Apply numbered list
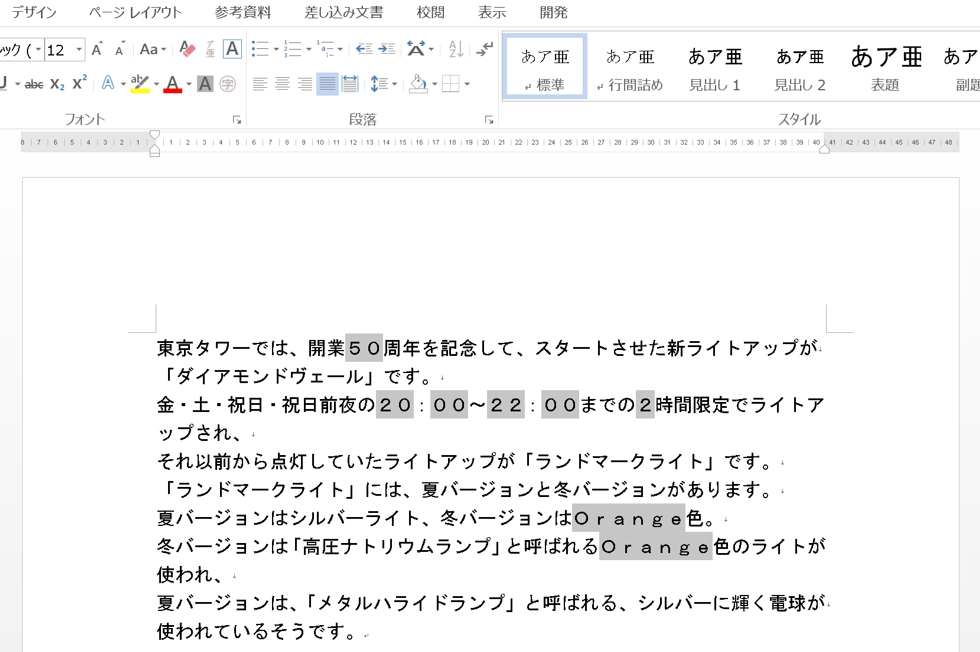Image resolution: width=980 pixels, height=652 pixels. coord(292,49)
